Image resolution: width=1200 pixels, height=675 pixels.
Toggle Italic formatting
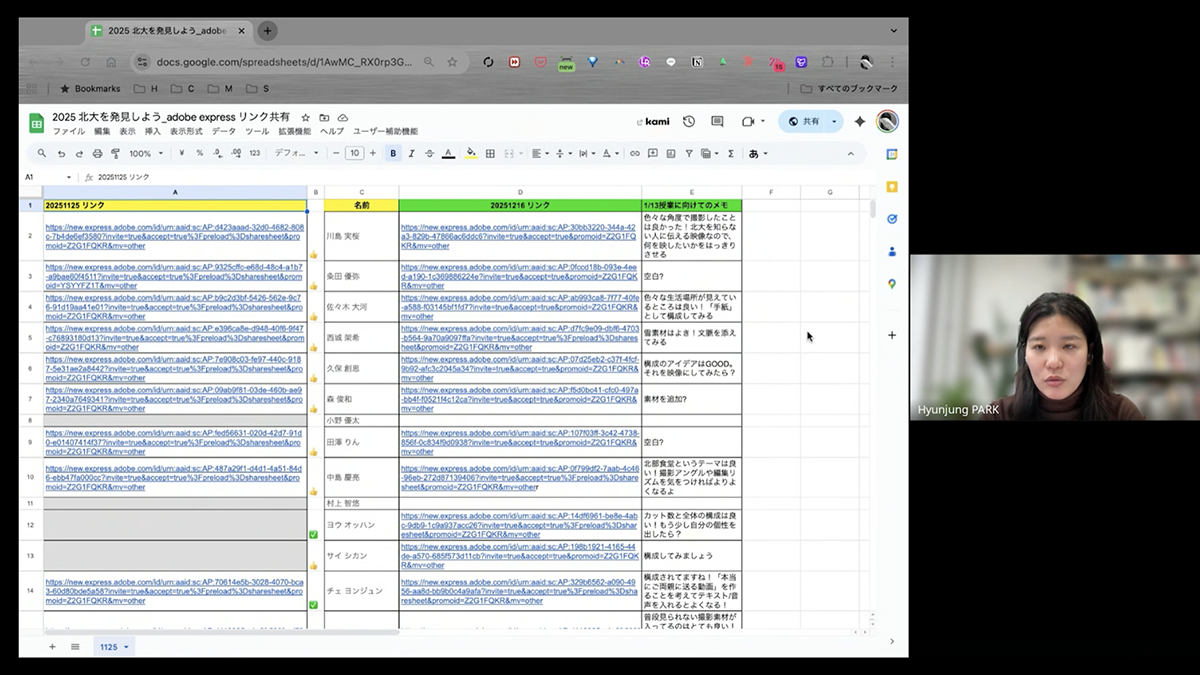tap(411, 154)
